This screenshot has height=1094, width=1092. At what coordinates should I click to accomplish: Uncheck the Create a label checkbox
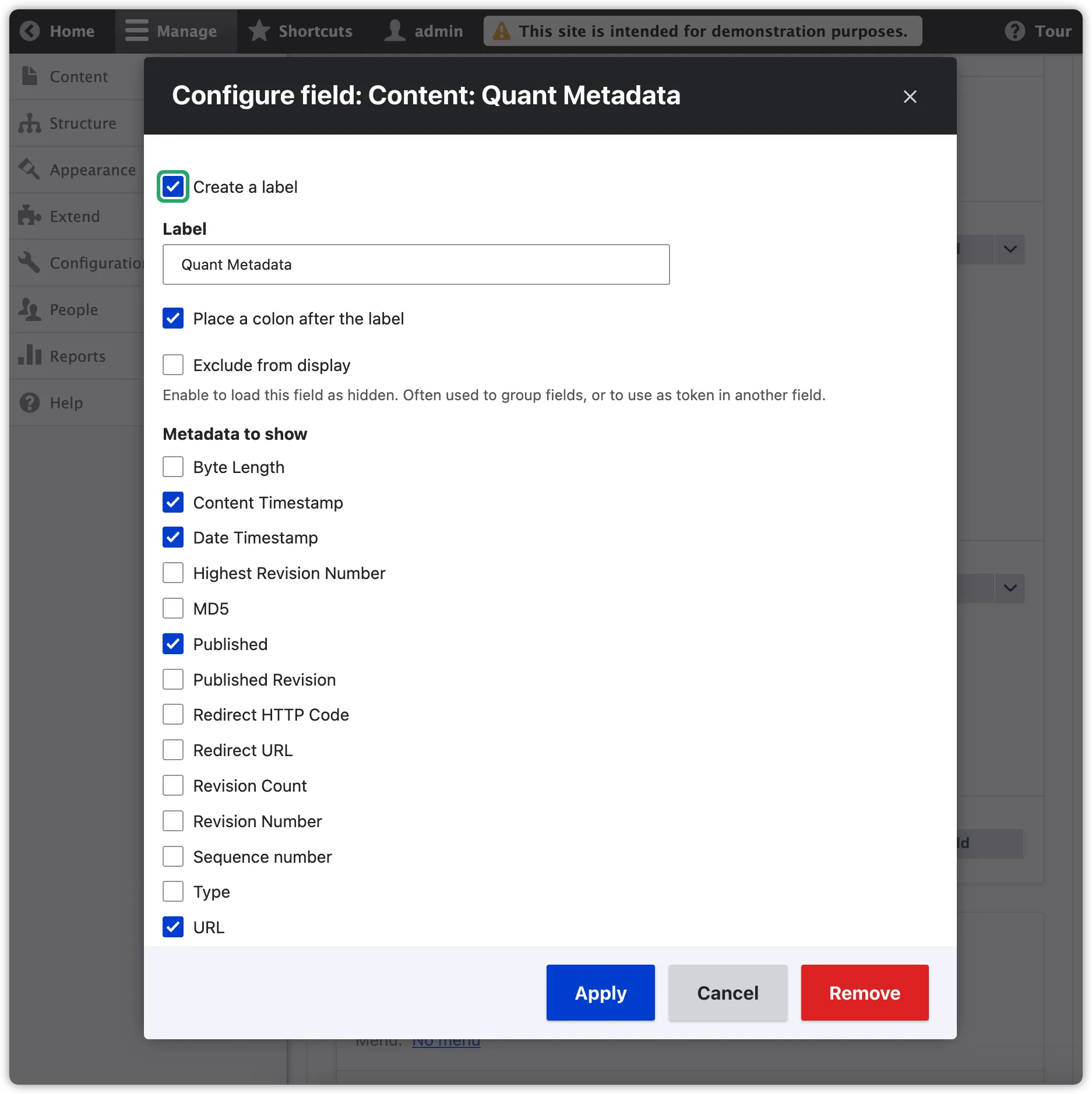[172, 186]
